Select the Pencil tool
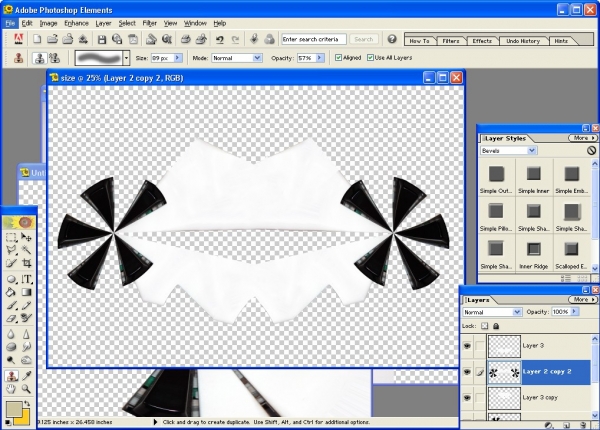600x430 pixels. coord(26,305)
